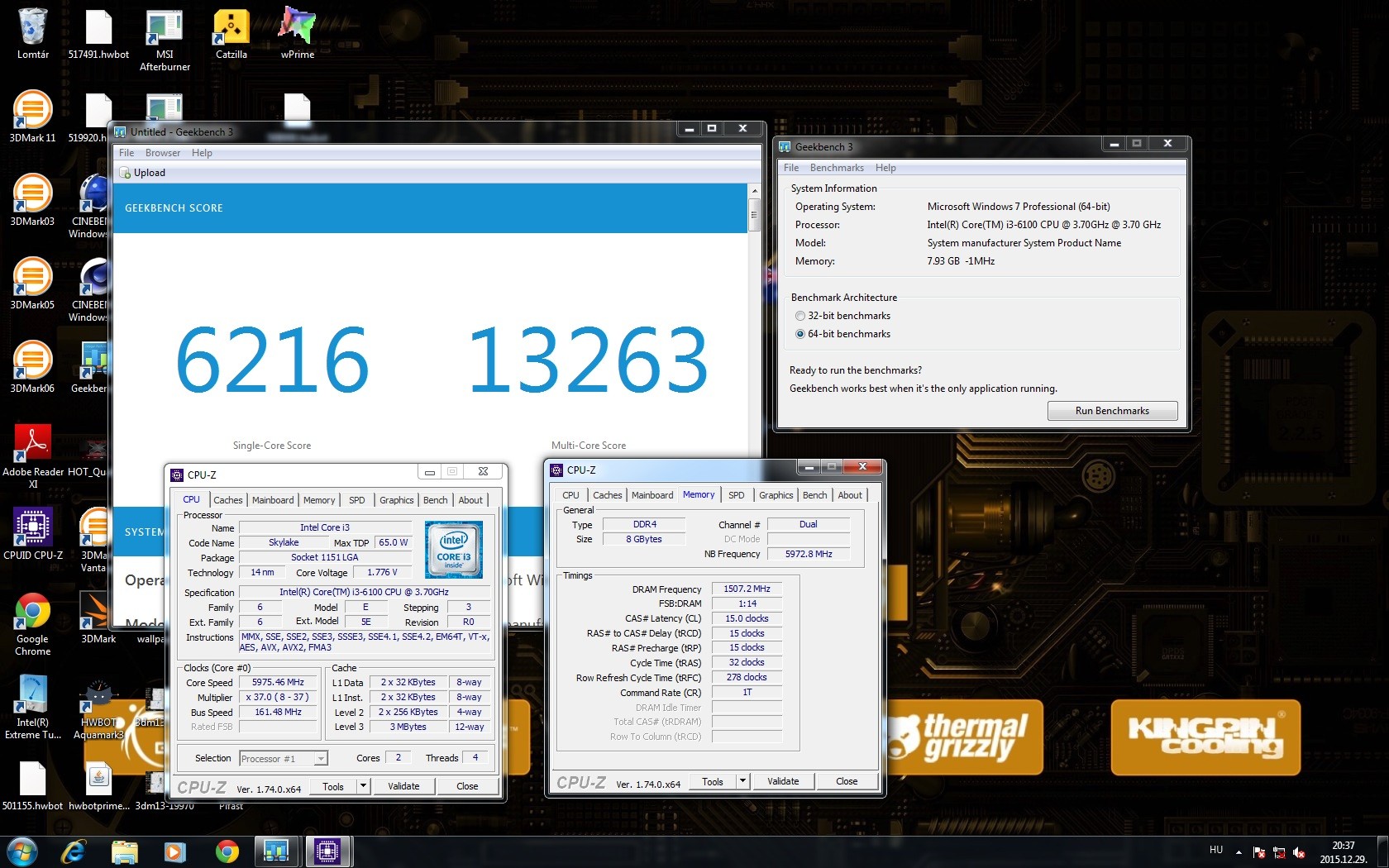Select the HWBOT Aquamark3 desktop shortcut

(98, 708)
